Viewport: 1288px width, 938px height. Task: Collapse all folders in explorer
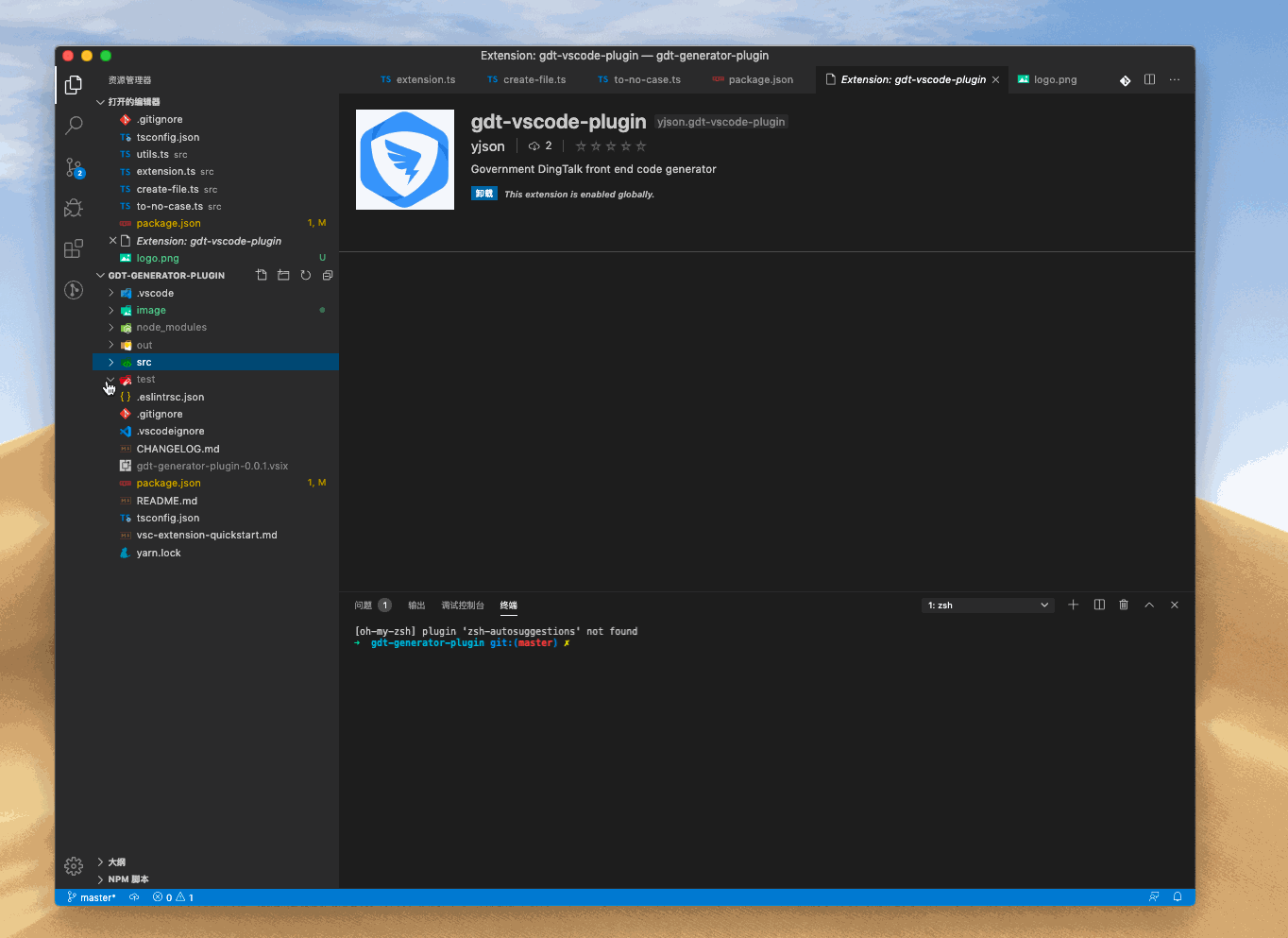click(328, 275)
